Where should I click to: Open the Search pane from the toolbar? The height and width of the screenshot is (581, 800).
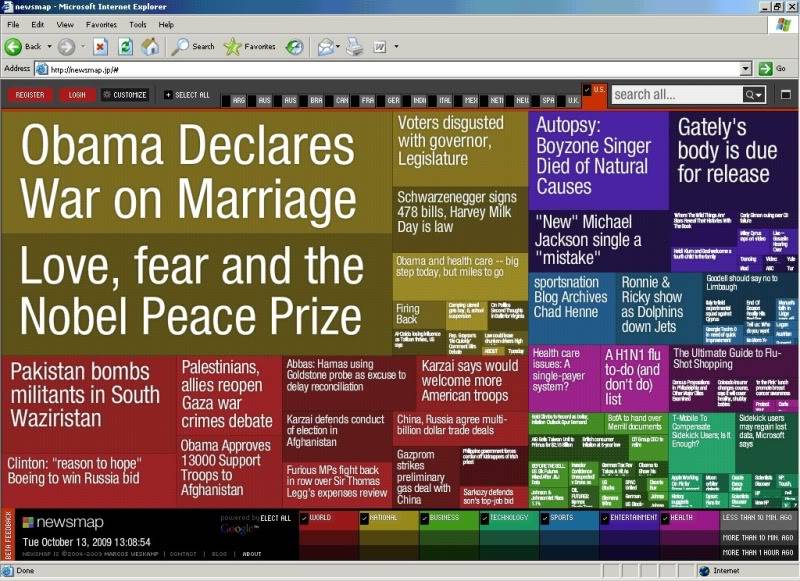[193, 46]
